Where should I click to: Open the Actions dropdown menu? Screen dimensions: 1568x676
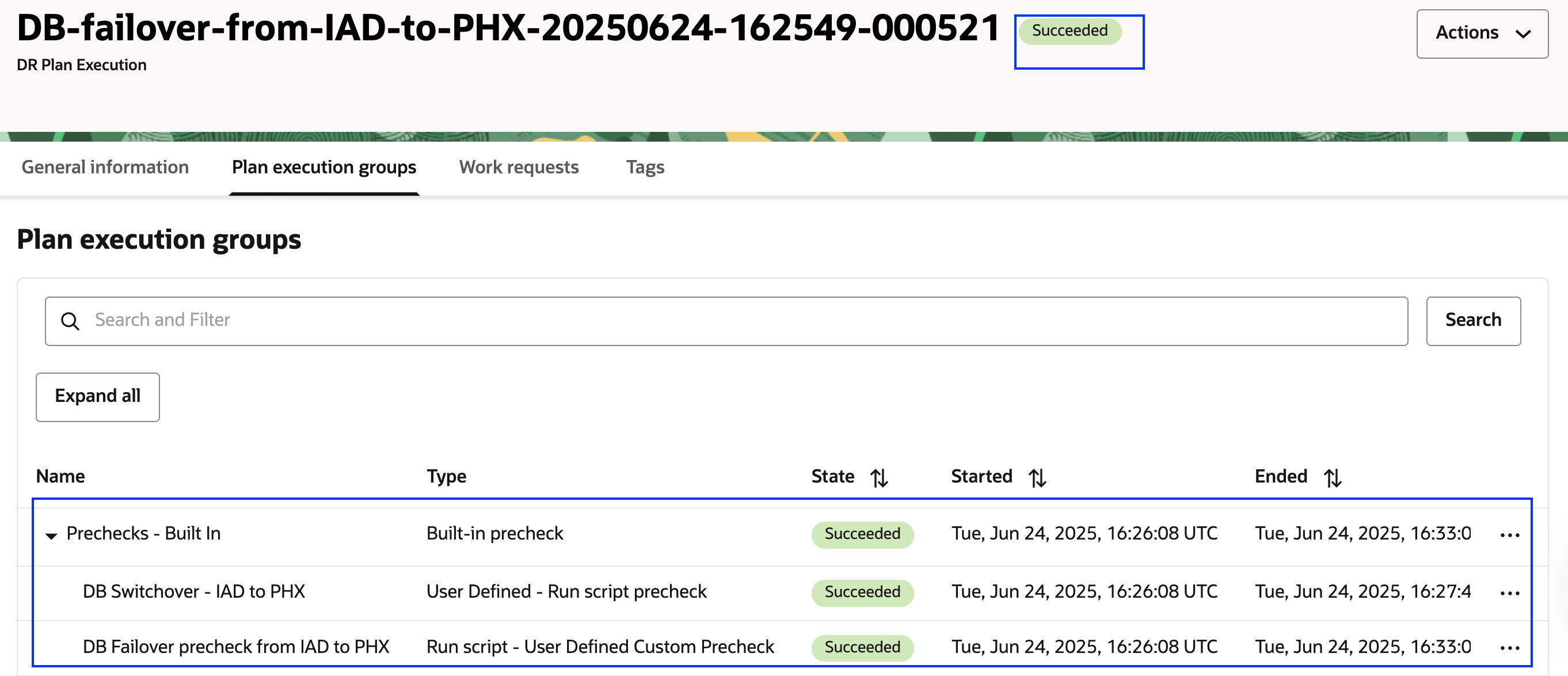pos(1482,33)
